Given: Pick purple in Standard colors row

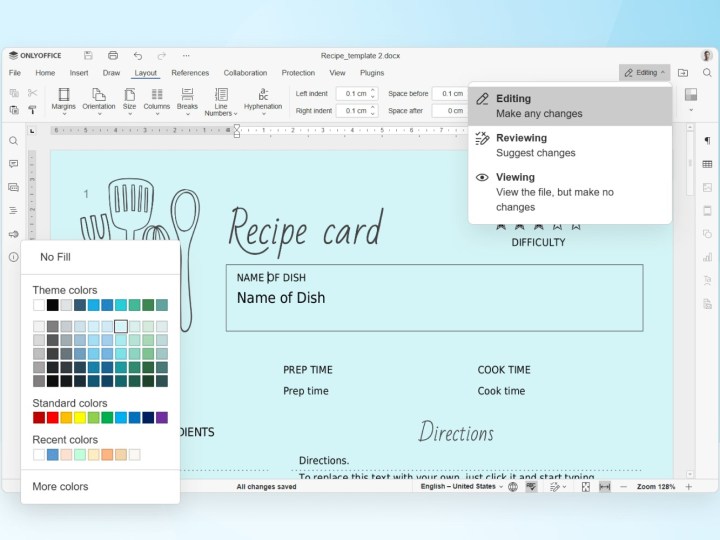Looking at the screenshot, I should coord(162,417).
